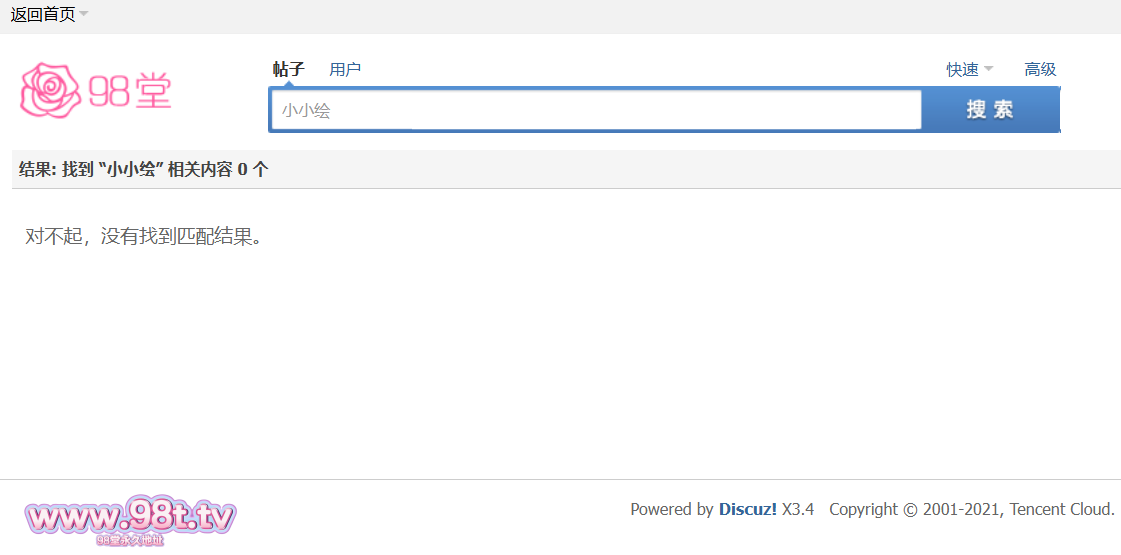Open 高级 advanced search
The width and height of the screenshot is (1121, 555).
coord(1040,69)
